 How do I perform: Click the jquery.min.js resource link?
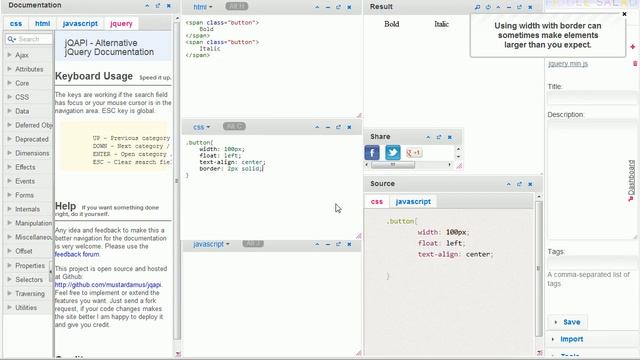point(568,64)
